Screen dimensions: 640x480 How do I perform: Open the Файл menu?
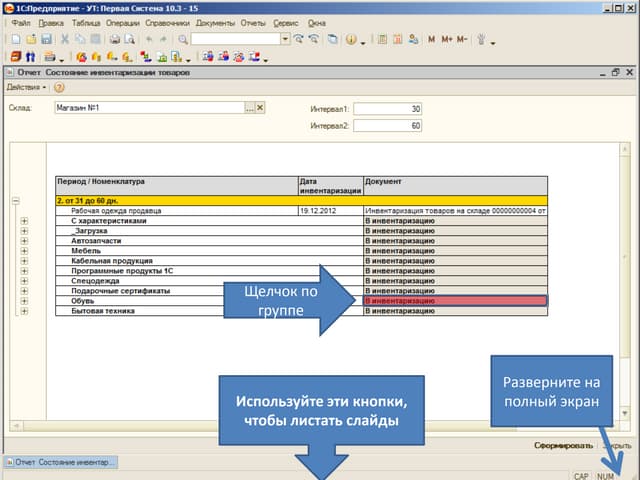[21, 23]
